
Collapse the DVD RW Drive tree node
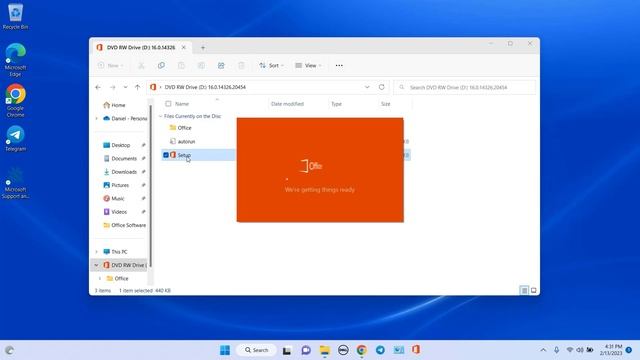pos(97,265)
